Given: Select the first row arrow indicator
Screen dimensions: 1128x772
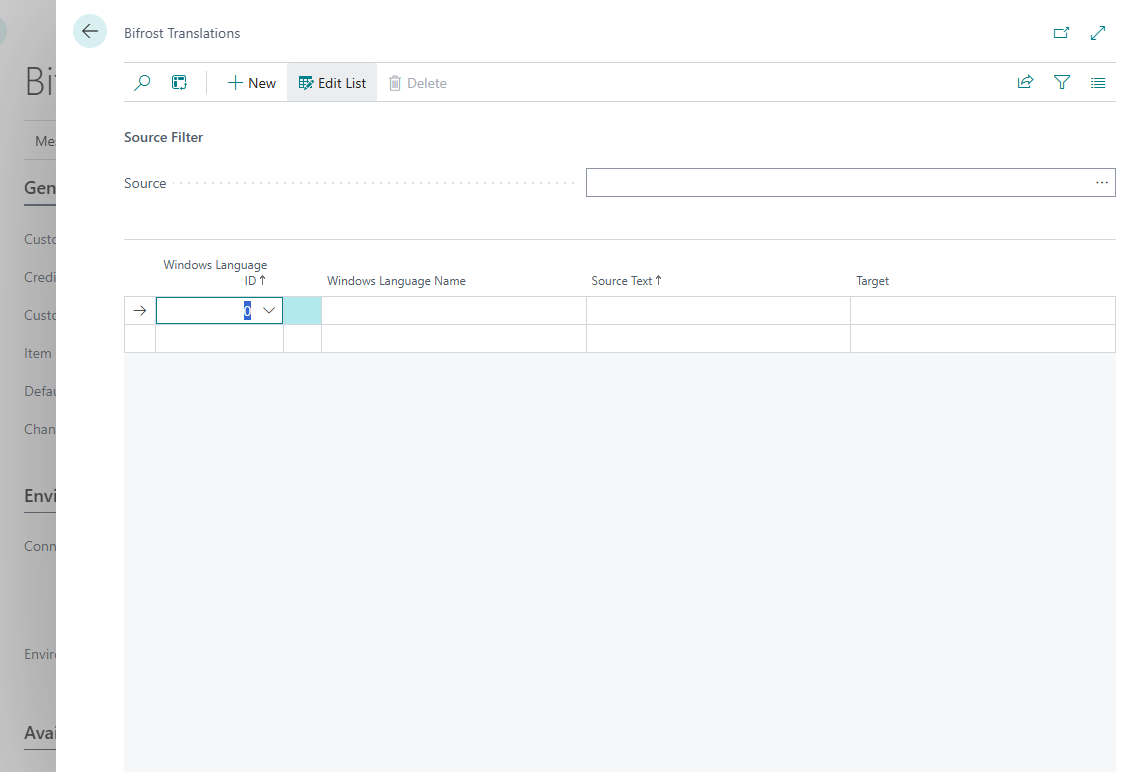Looking at the screenshot, I should click(140, 310).
